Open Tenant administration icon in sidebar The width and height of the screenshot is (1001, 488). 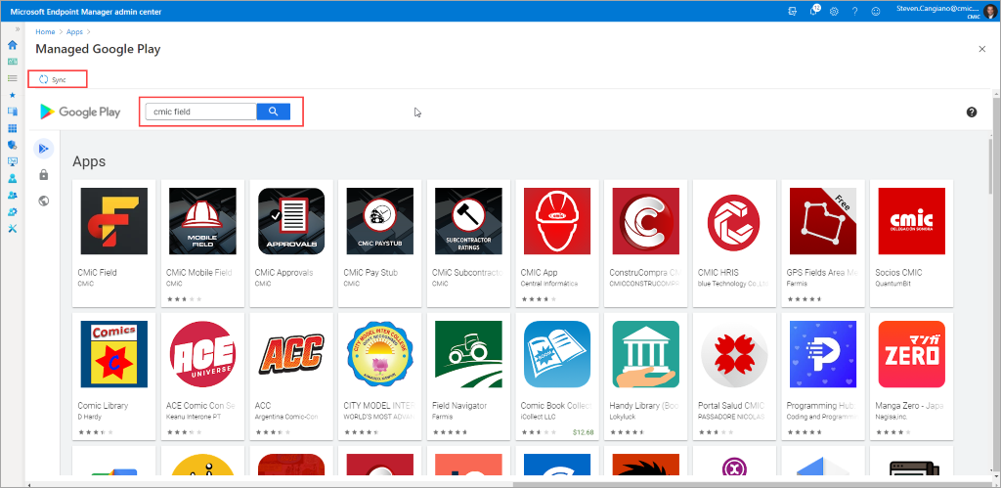[x=12, y=212]
